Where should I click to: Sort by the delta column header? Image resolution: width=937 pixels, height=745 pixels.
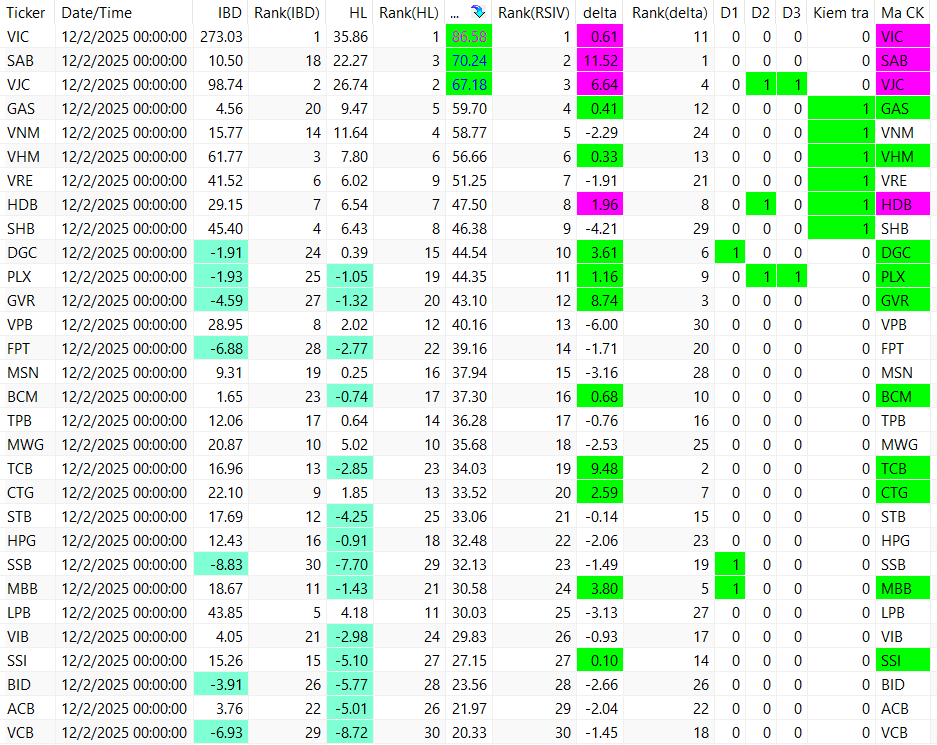[600, 13]
